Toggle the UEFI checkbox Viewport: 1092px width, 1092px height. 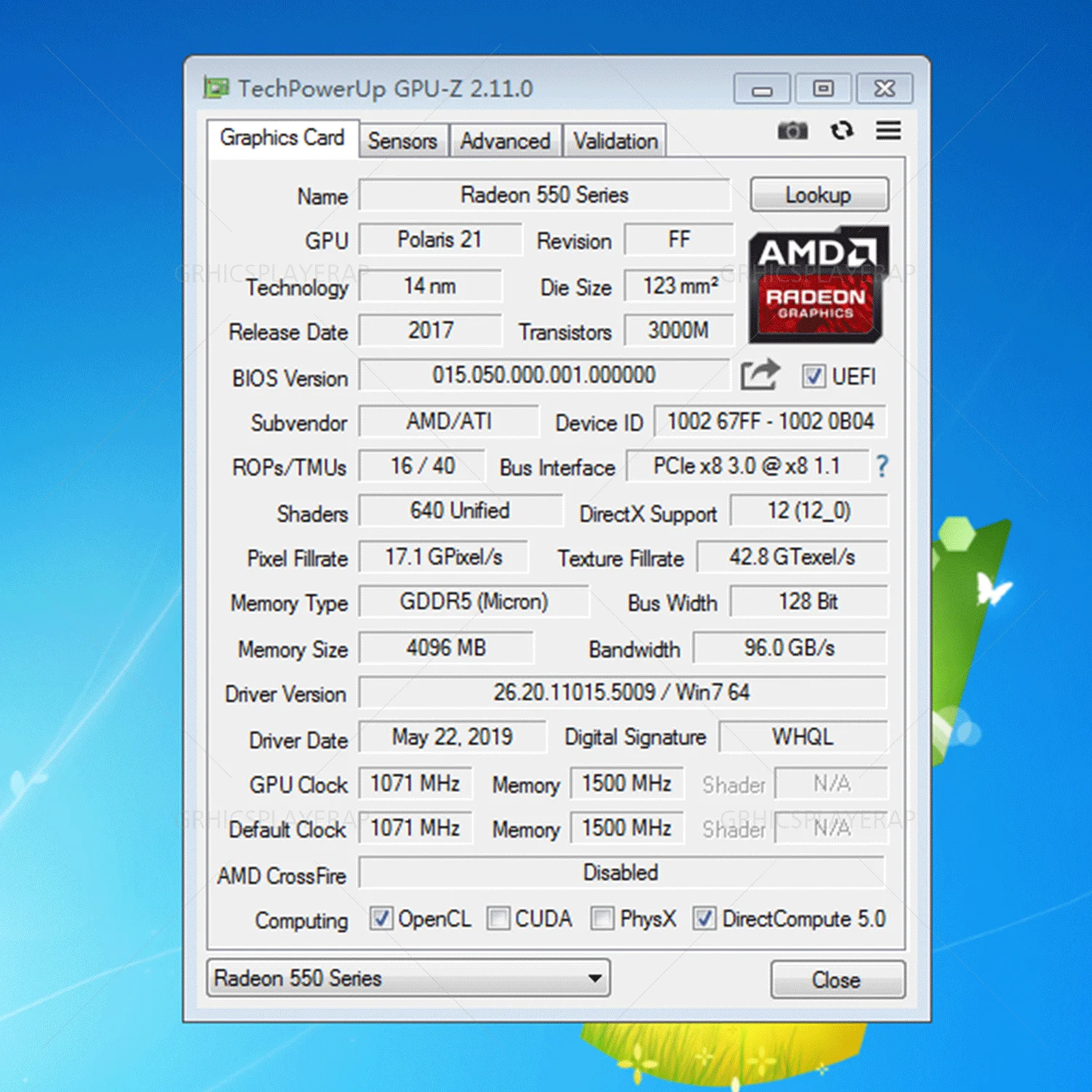pyautogui.click(x=813, y=376)
